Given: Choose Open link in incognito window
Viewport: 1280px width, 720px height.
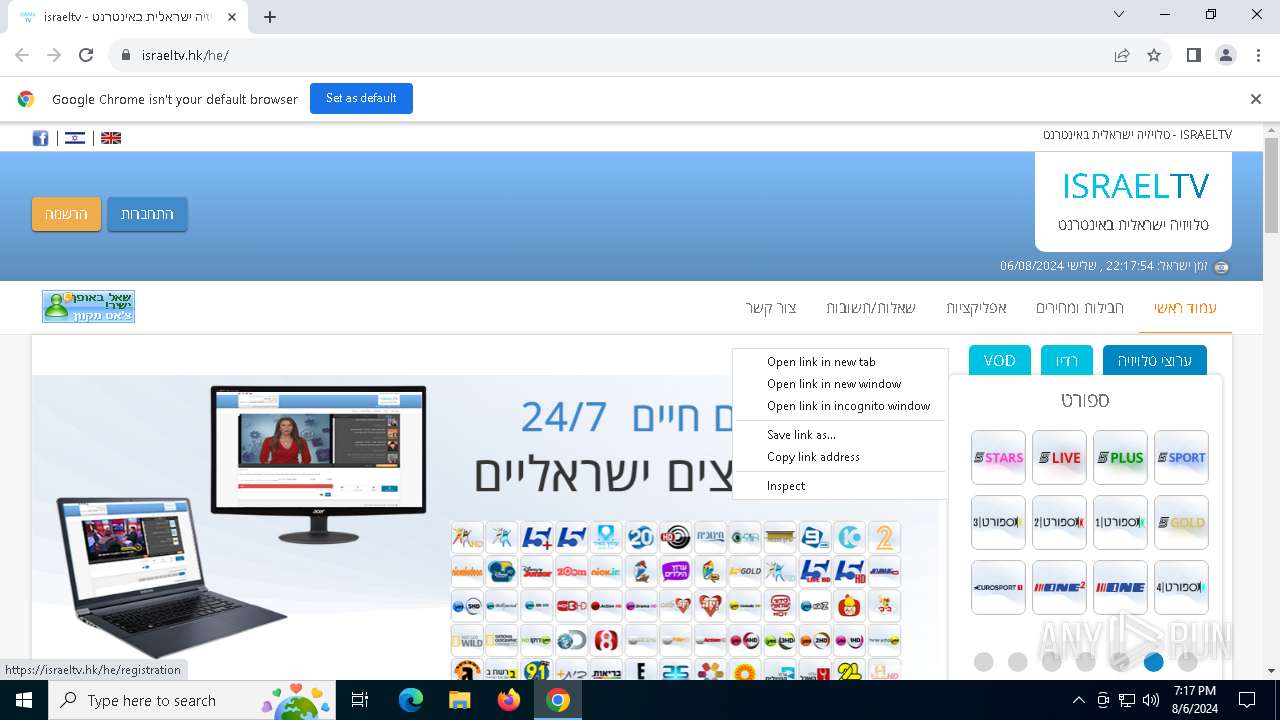Looking at the screenshot, I should pyautogui.click(x=840, y=406).
